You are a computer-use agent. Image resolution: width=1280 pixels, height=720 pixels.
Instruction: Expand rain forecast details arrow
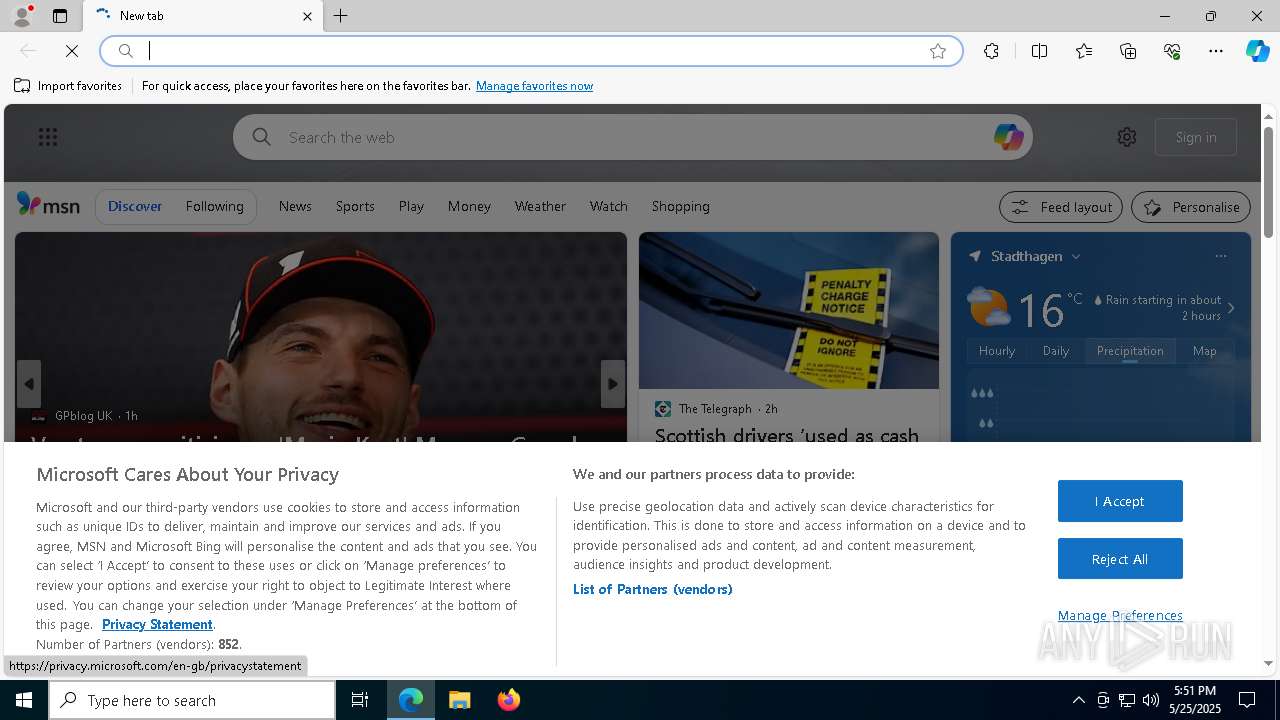click(1231, 308)
